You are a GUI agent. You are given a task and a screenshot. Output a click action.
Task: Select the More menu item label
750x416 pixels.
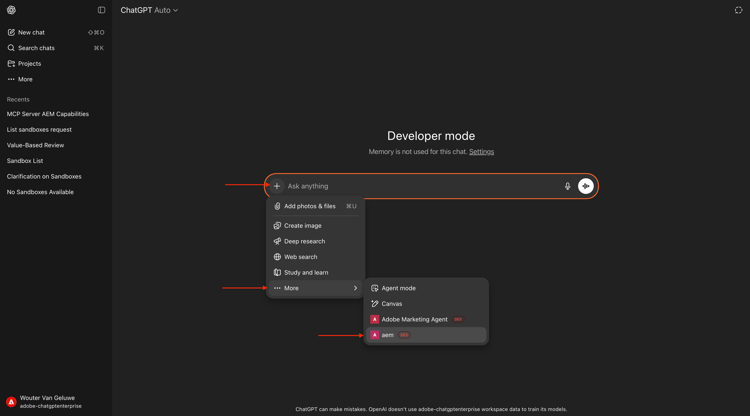291,288
